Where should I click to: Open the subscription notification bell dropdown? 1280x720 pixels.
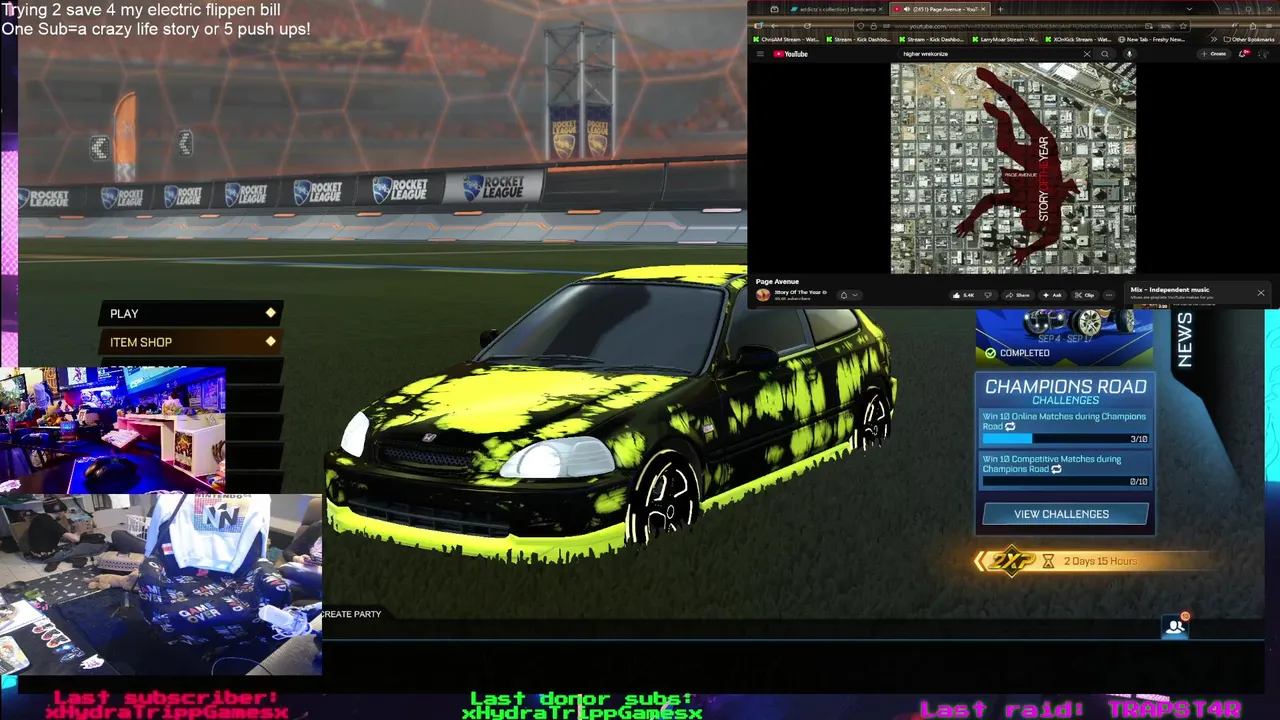(849, 295)
